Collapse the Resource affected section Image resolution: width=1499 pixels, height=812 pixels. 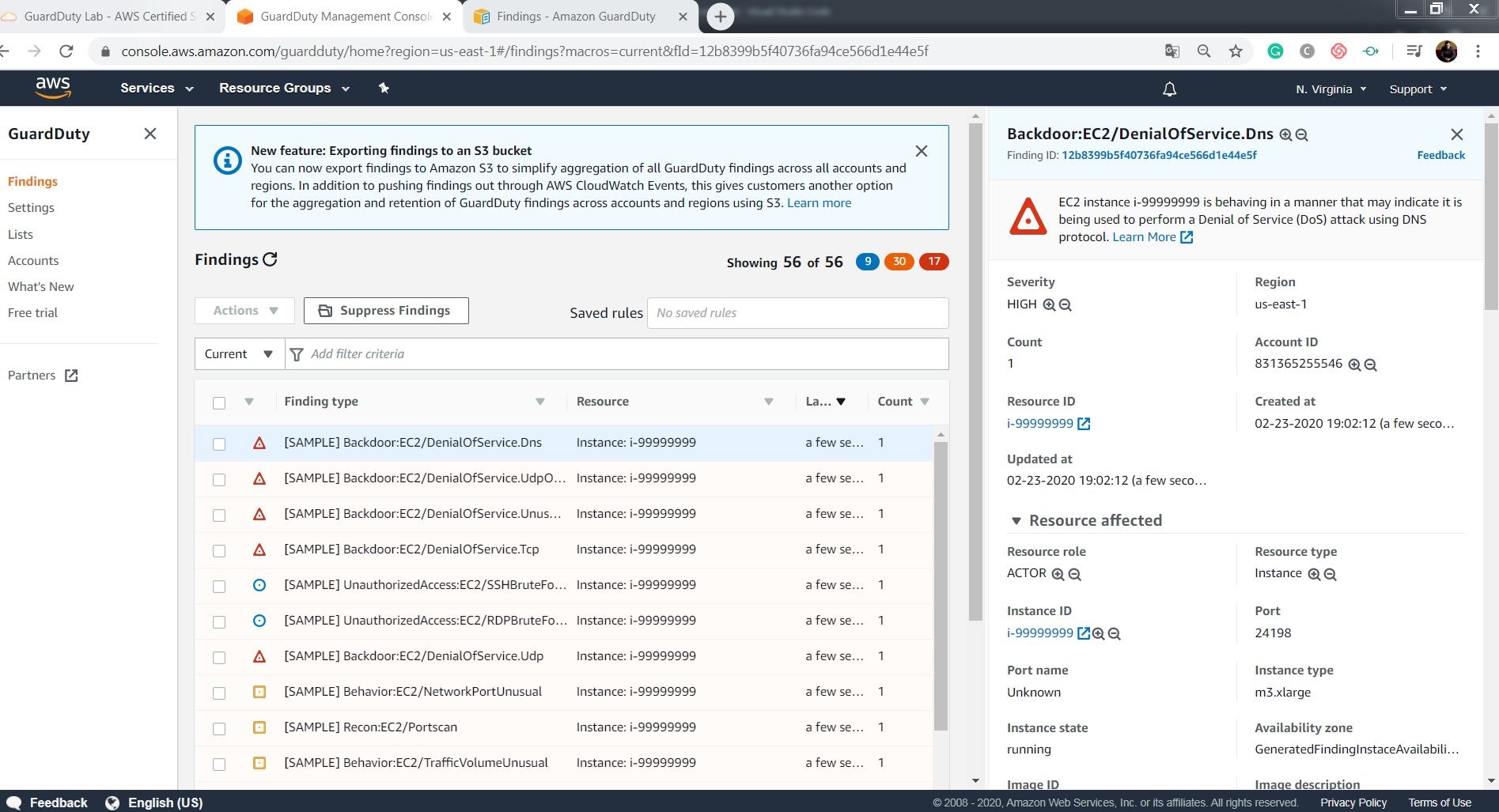pos(1016,521)
